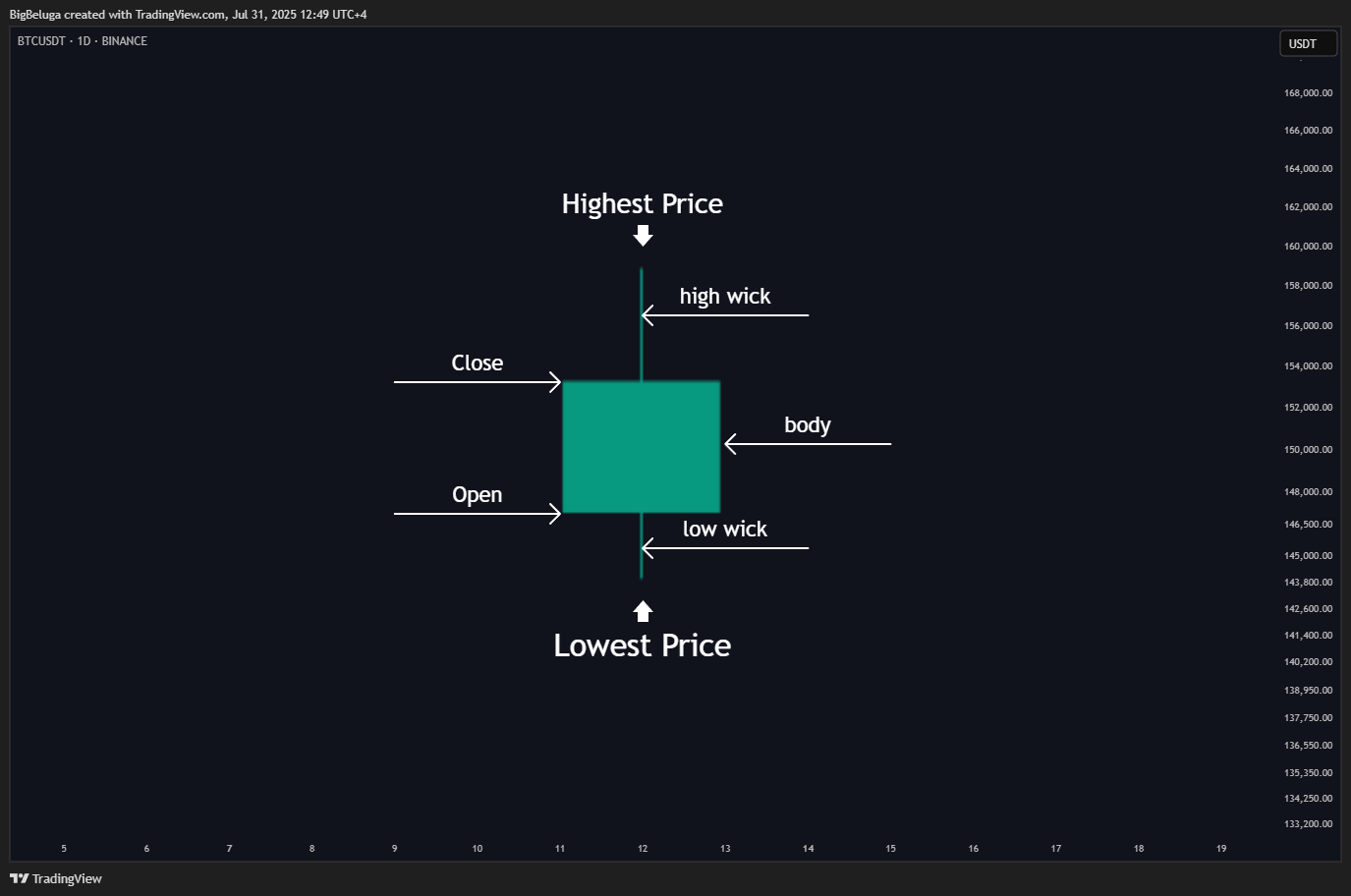
Task: Open the USDT currency selector
Action: [x=1307, y=43]
